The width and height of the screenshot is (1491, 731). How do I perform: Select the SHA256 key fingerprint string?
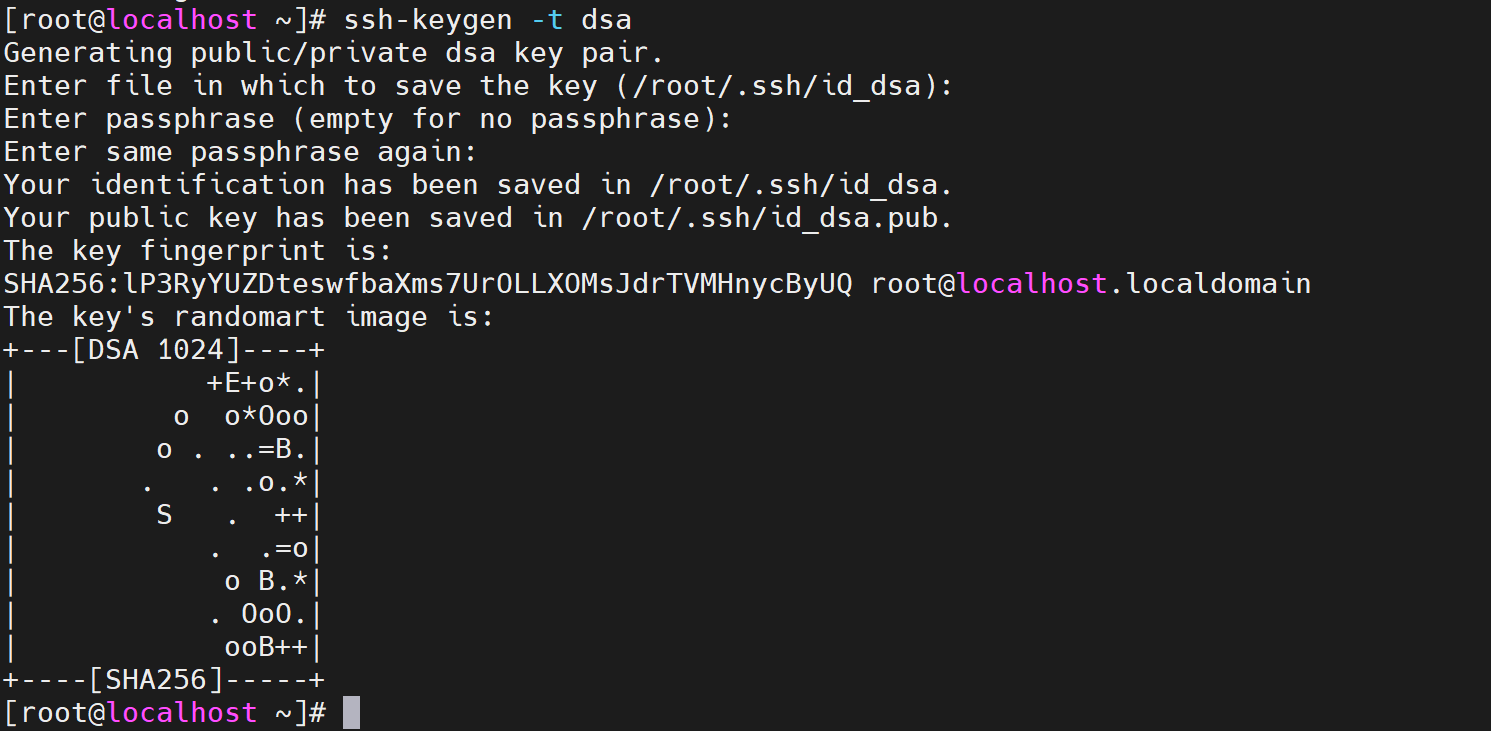click(428, 284)
